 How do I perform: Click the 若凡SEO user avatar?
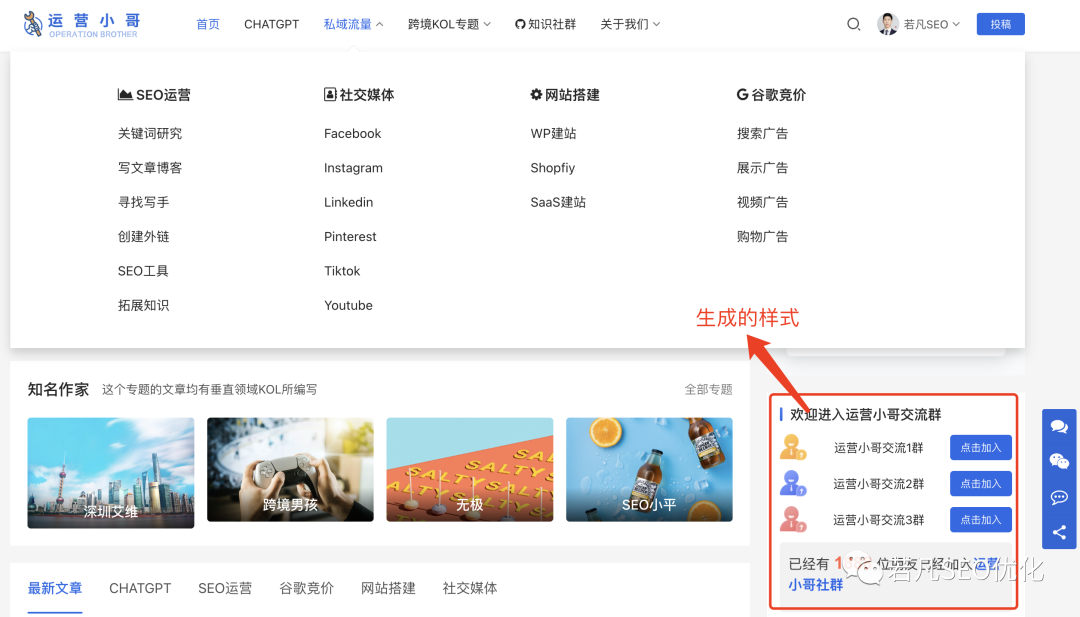[888, 24]
